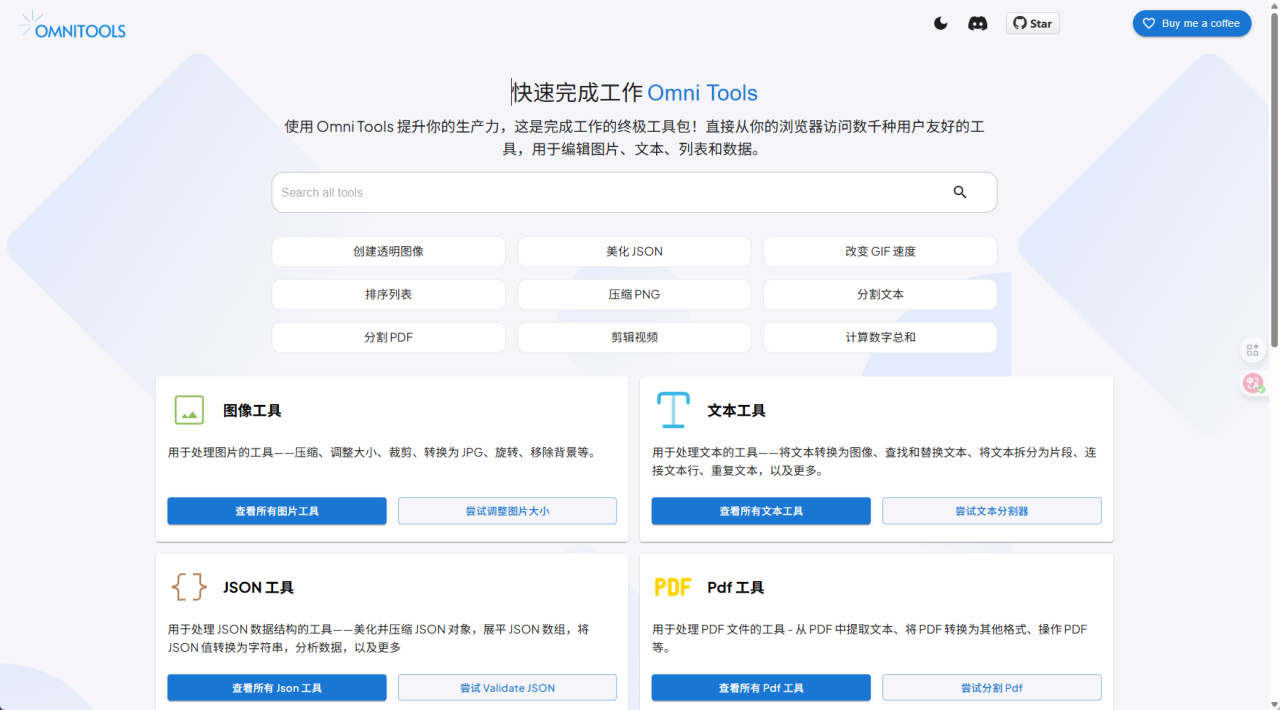Open 查看所有图片工具

click(x=277, y=511)
